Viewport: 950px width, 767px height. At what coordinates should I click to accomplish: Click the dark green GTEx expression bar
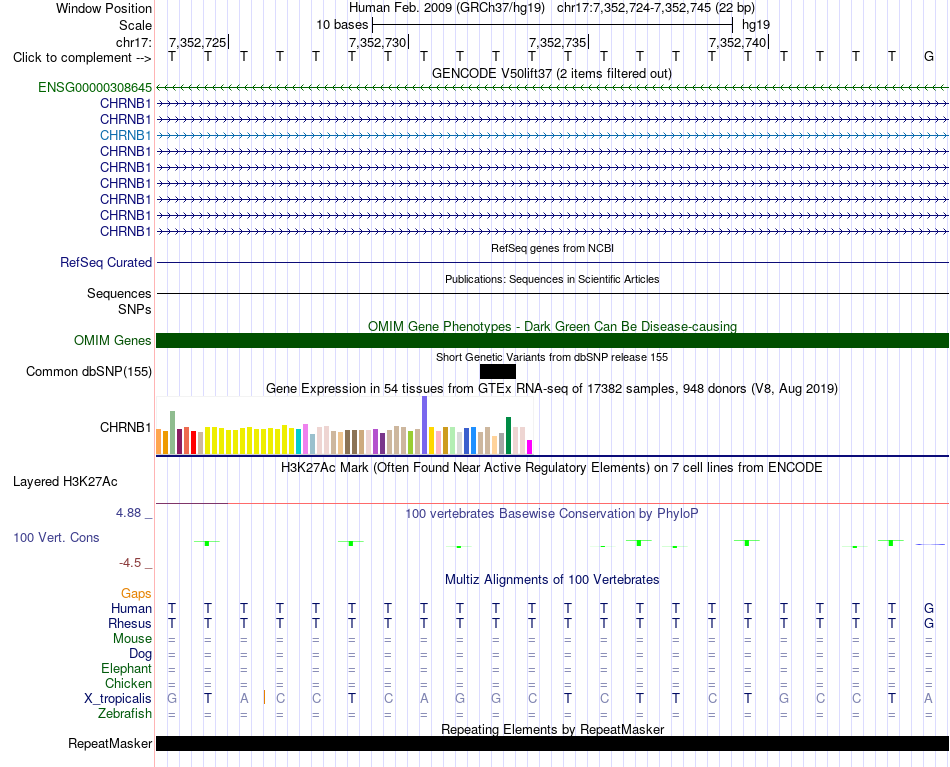(x=508, y=436)
